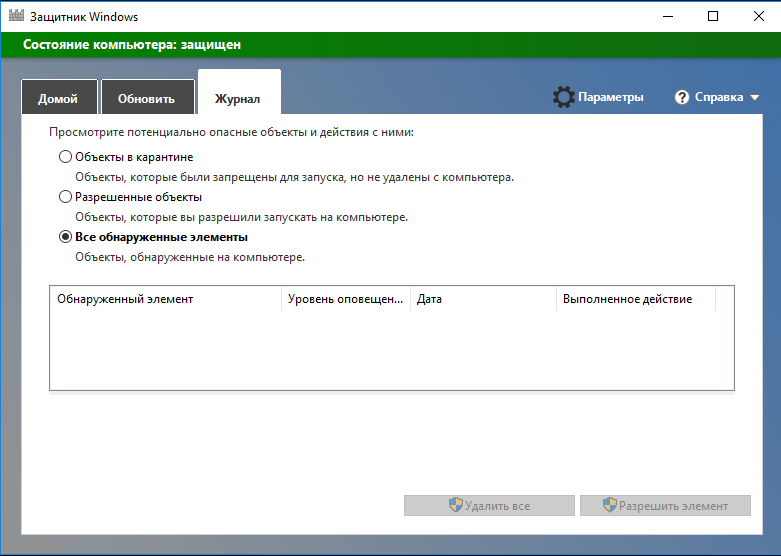Sort by Выполненное действие column header
781x556 pixels.
point(636,299)
